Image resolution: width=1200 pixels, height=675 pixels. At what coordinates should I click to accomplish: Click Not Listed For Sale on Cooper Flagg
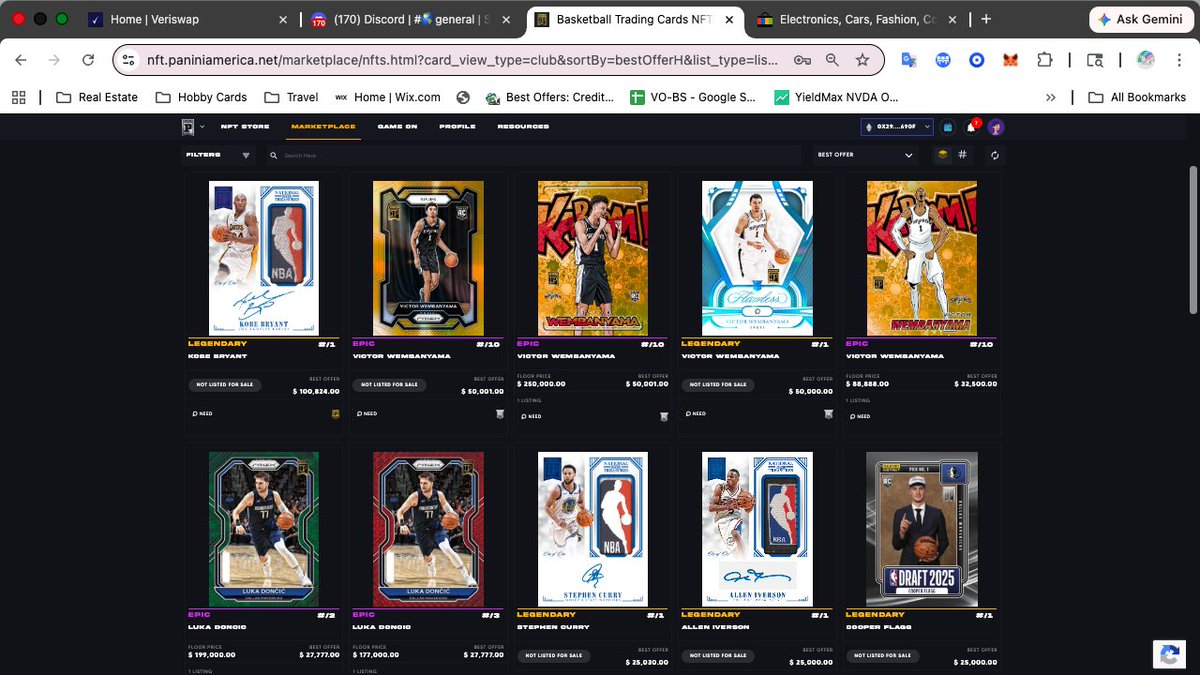882,655
